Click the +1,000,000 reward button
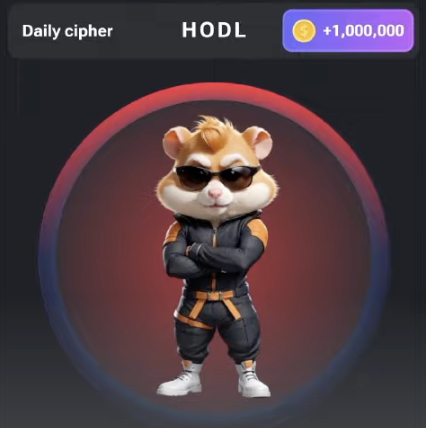The height and width of the screenshot is (428, 426). 348,31
